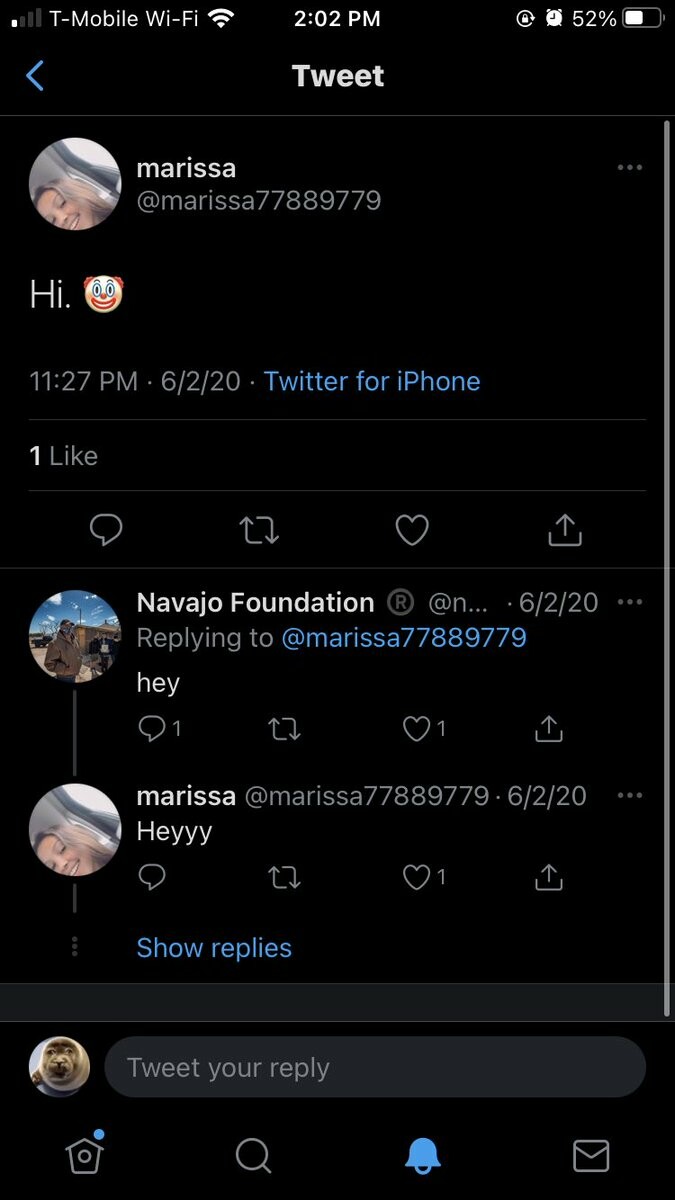675x1200 pixels.
Task: Share Navajo Foundation's "hey" reply
Action: click(x=548, y=729)
